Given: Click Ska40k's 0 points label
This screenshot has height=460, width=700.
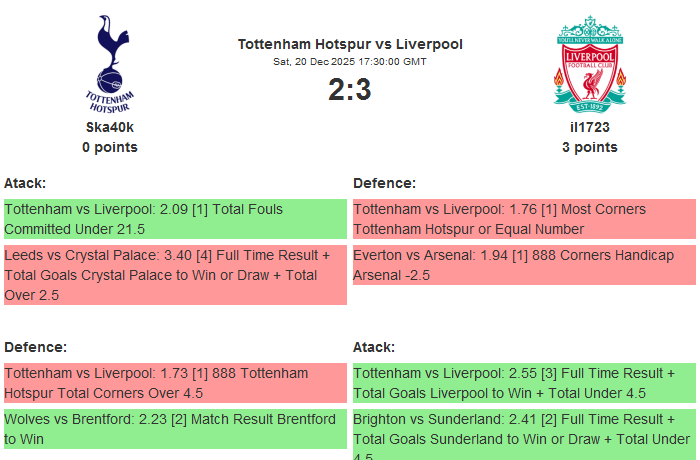Looking at the screenshot, I should click(110, 147).
